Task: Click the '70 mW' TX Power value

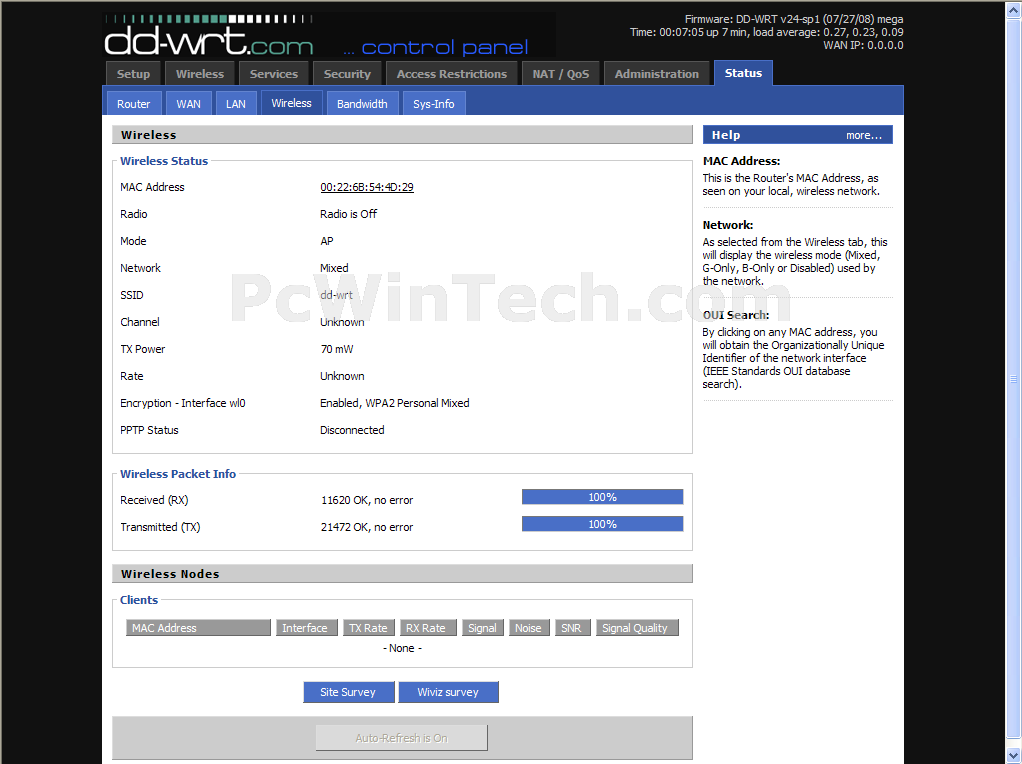Action: 336,349
